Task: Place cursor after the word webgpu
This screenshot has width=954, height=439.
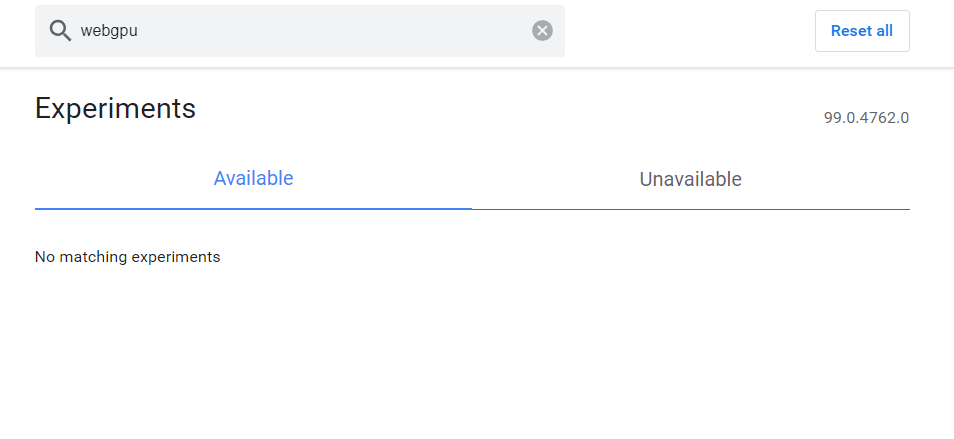Action: [x=138, y=31]
